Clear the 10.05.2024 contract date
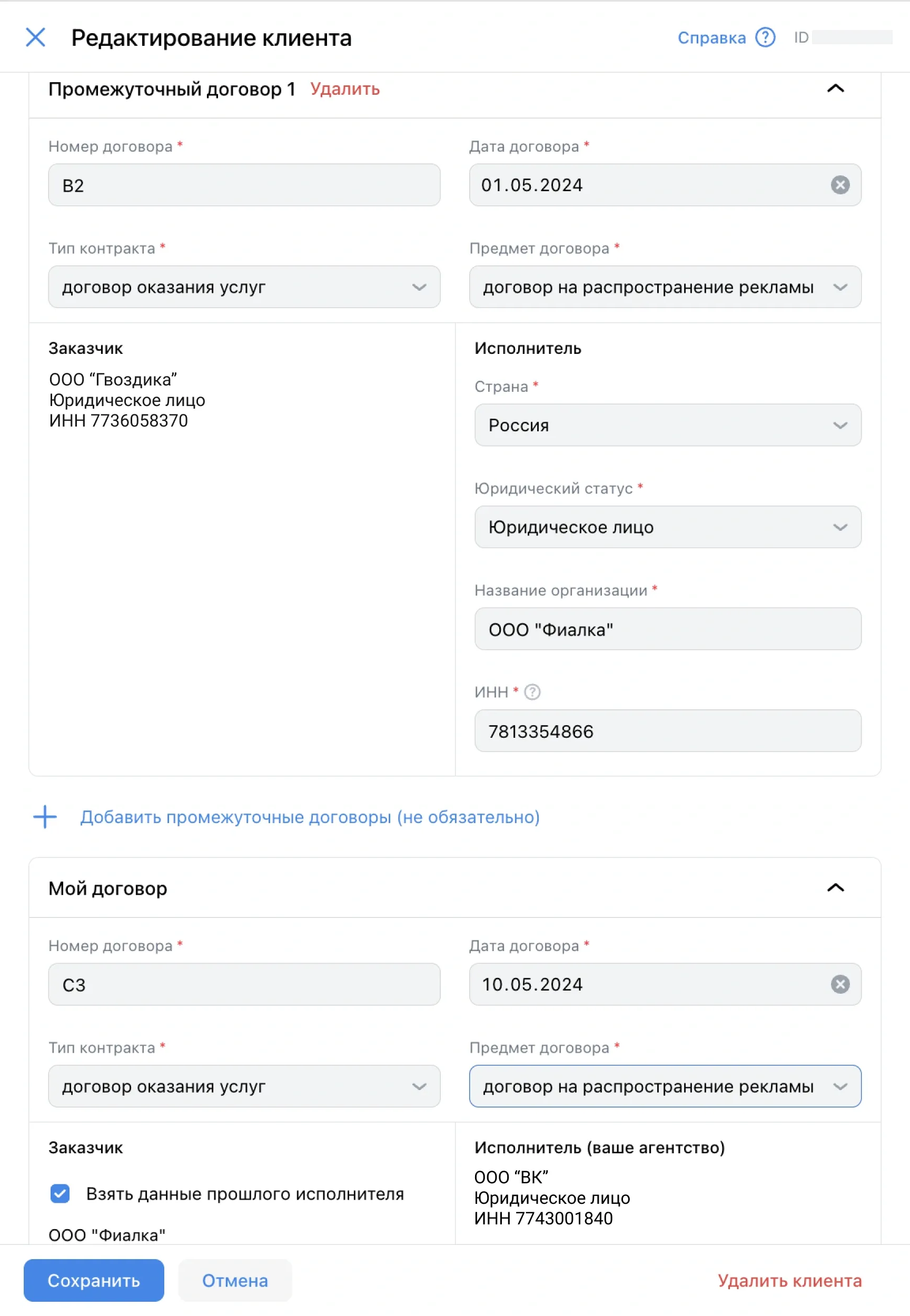 point(840,984)
